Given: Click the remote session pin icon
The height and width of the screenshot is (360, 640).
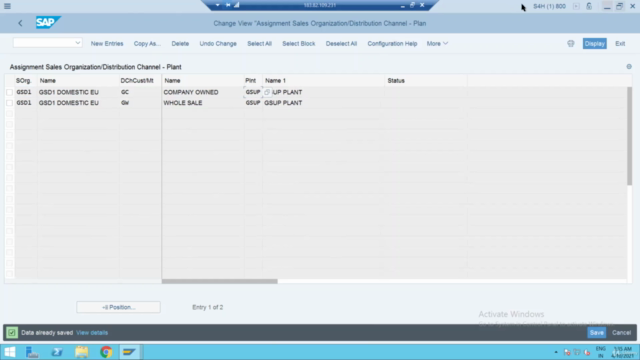Looking at the screenshot, I should point(228,5).
